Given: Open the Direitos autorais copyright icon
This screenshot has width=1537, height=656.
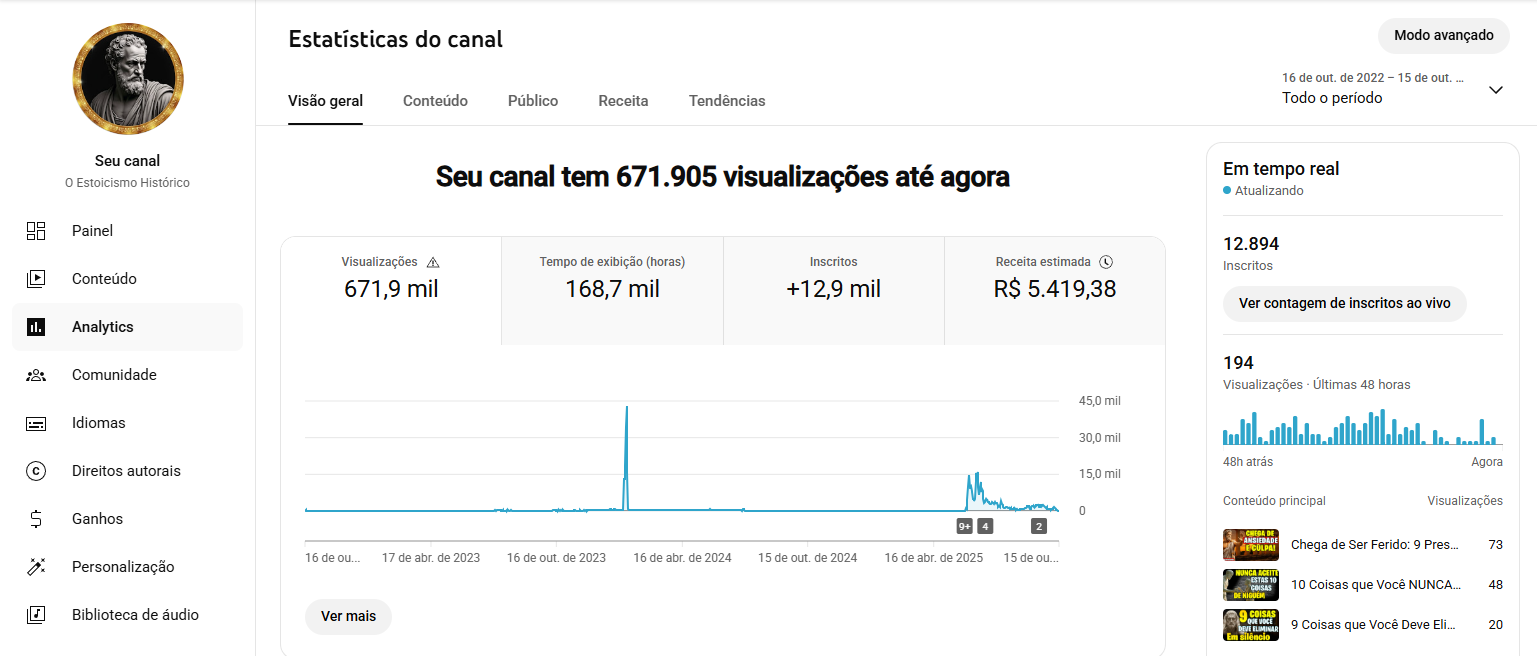Looking at the screenshot, I should [x=36, y=471].
